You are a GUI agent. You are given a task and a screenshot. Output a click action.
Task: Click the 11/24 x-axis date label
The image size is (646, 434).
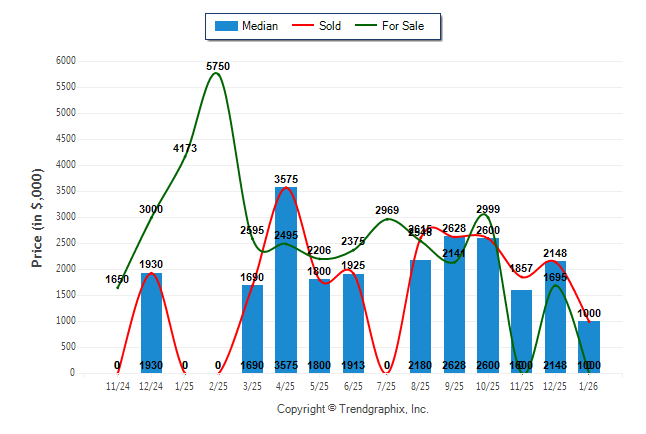pos(117,384)
